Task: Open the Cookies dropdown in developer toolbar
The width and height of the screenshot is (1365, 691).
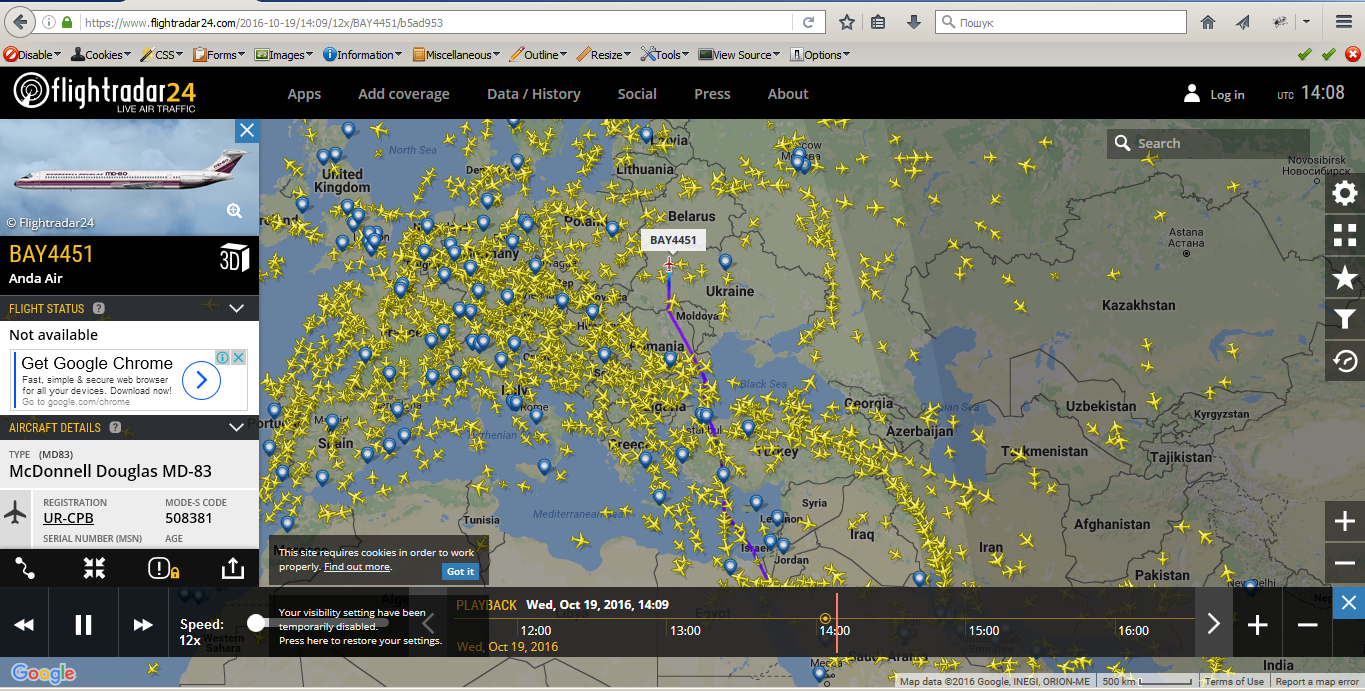Action: point(97,55)
